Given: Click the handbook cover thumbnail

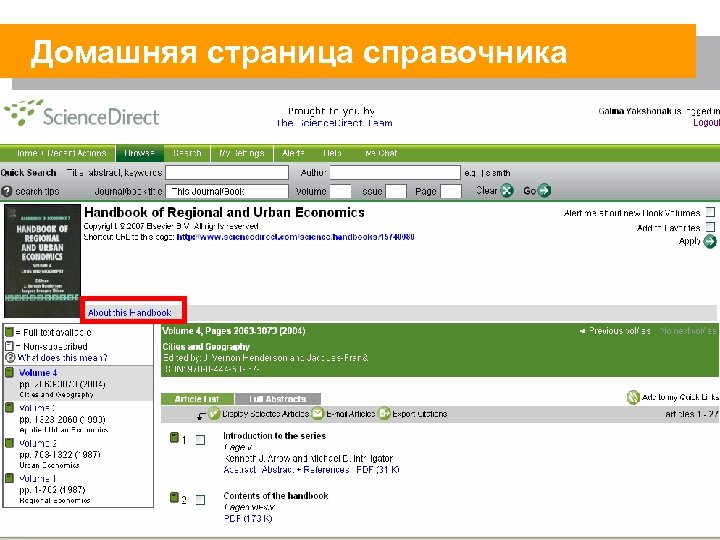Looking at the screenshot, I should click(42, 261).
